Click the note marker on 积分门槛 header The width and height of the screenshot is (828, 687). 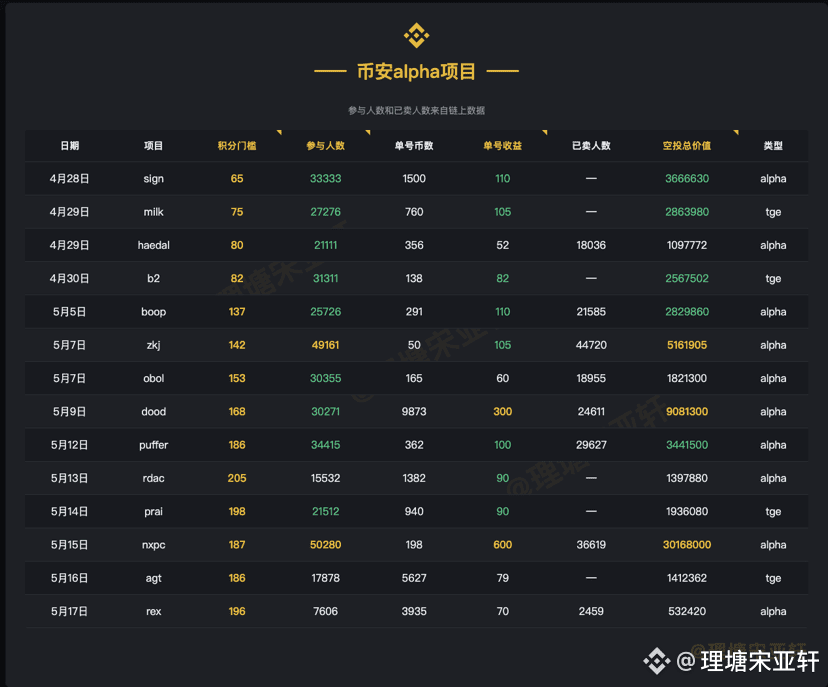click(x=279, y=132)
